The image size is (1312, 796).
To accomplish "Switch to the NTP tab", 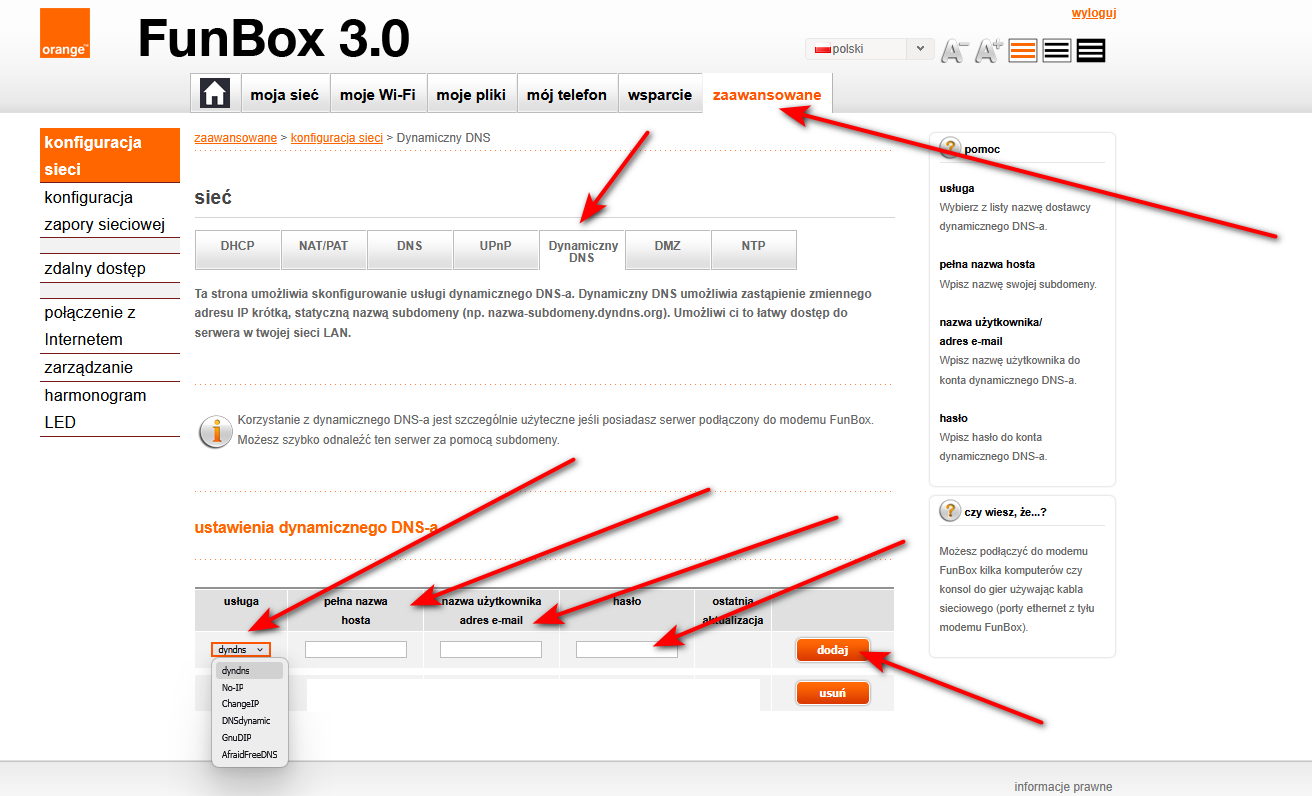I will (x=754, y=249).
